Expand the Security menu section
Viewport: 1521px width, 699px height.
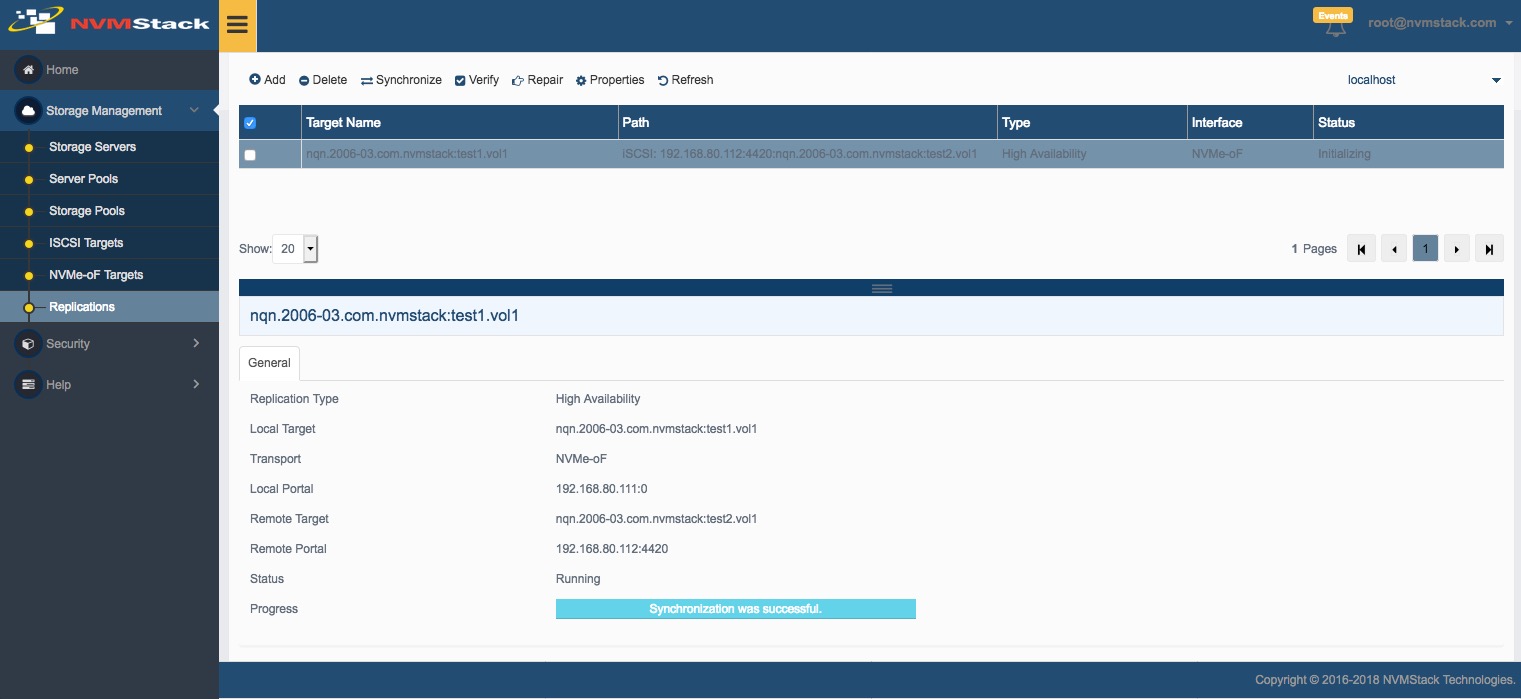[195, 344]
